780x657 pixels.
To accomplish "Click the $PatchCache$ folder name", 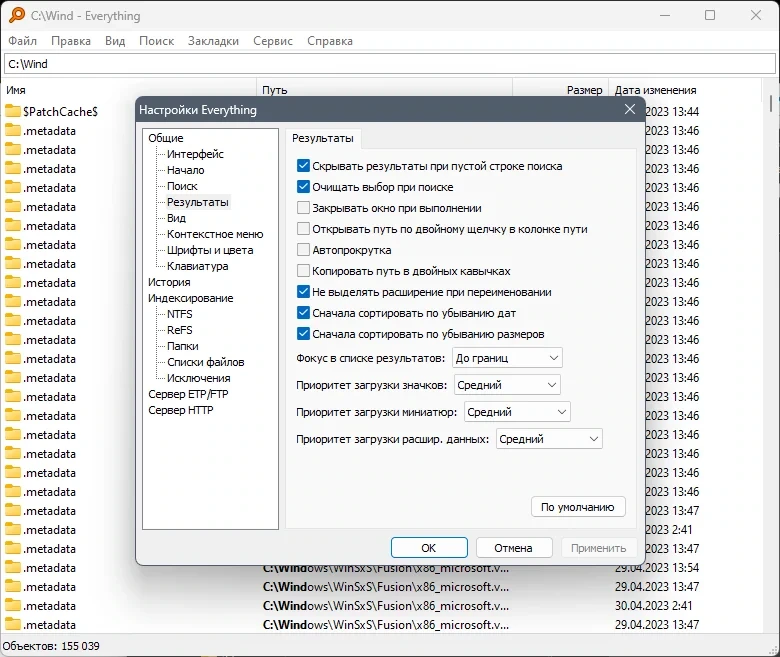I will point(60,111).
